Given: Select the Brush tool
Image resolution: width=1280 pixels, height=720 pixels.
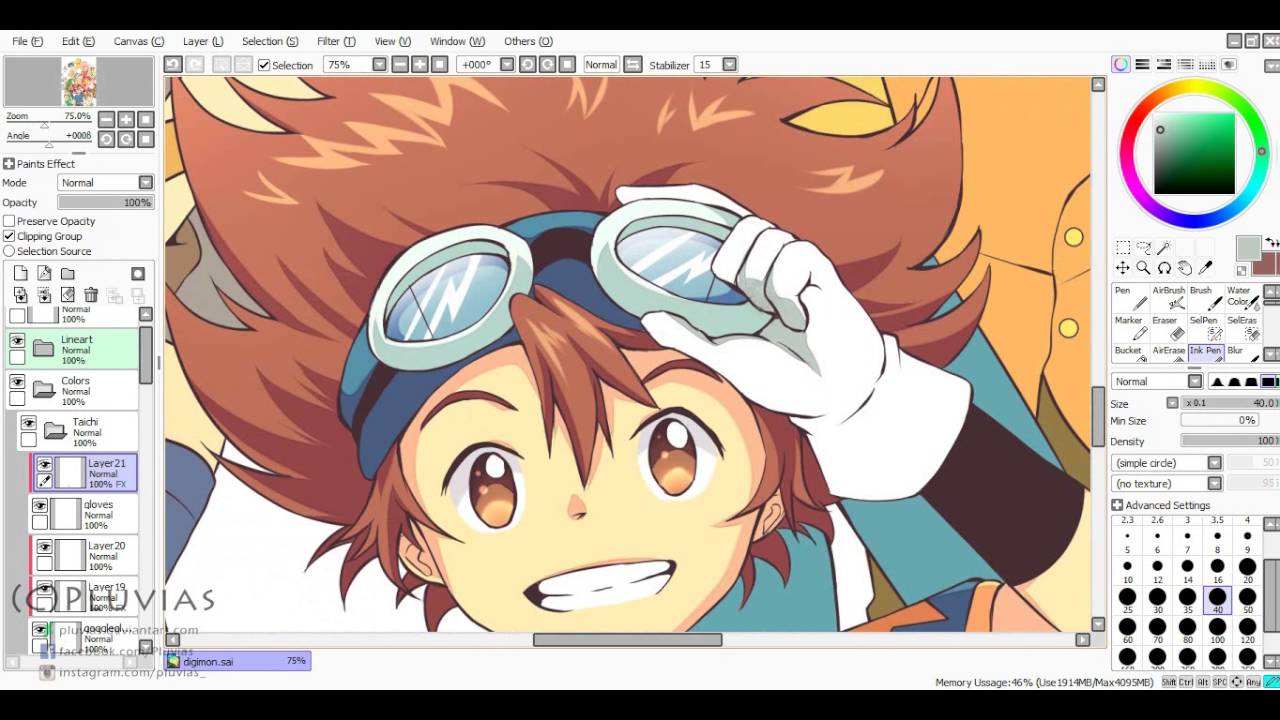Looking at the screenshot, I should 1205,297.
